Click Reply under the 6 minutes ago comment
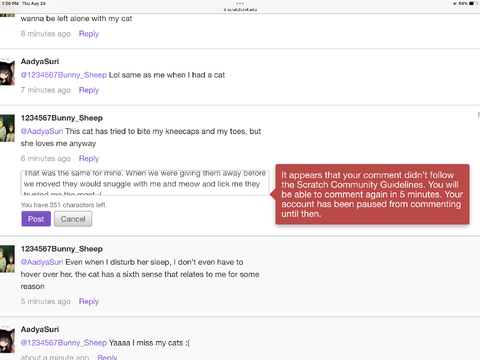Screen dimensions: 480x360 pos(89,158)
